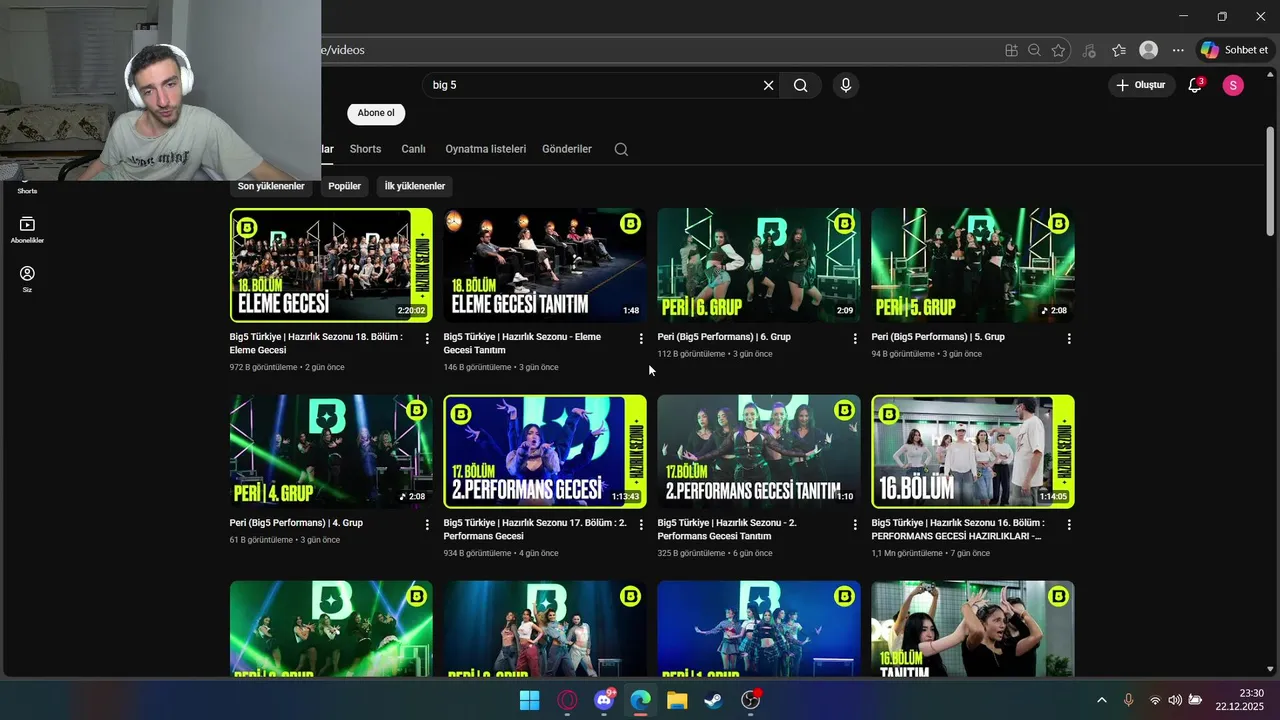Image resolution: width=1280 pixels, height=720 pixels.
Task: Open the Windows Start button
Action: pos(529,700)
